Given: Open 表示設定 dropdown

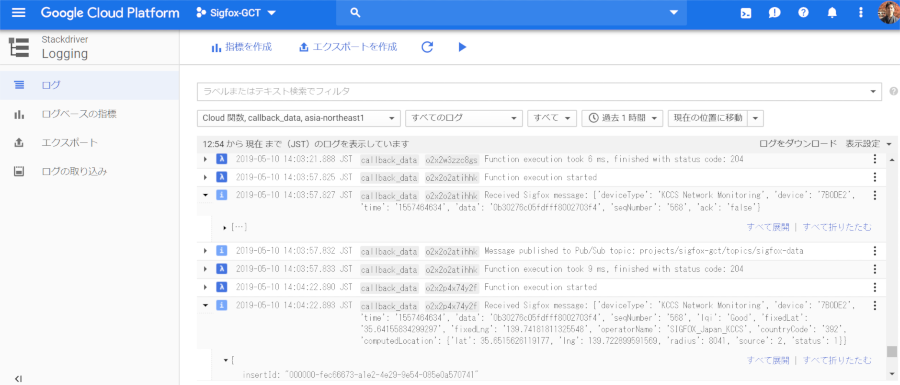Looking at the screenshot, I should pos(868,143).
